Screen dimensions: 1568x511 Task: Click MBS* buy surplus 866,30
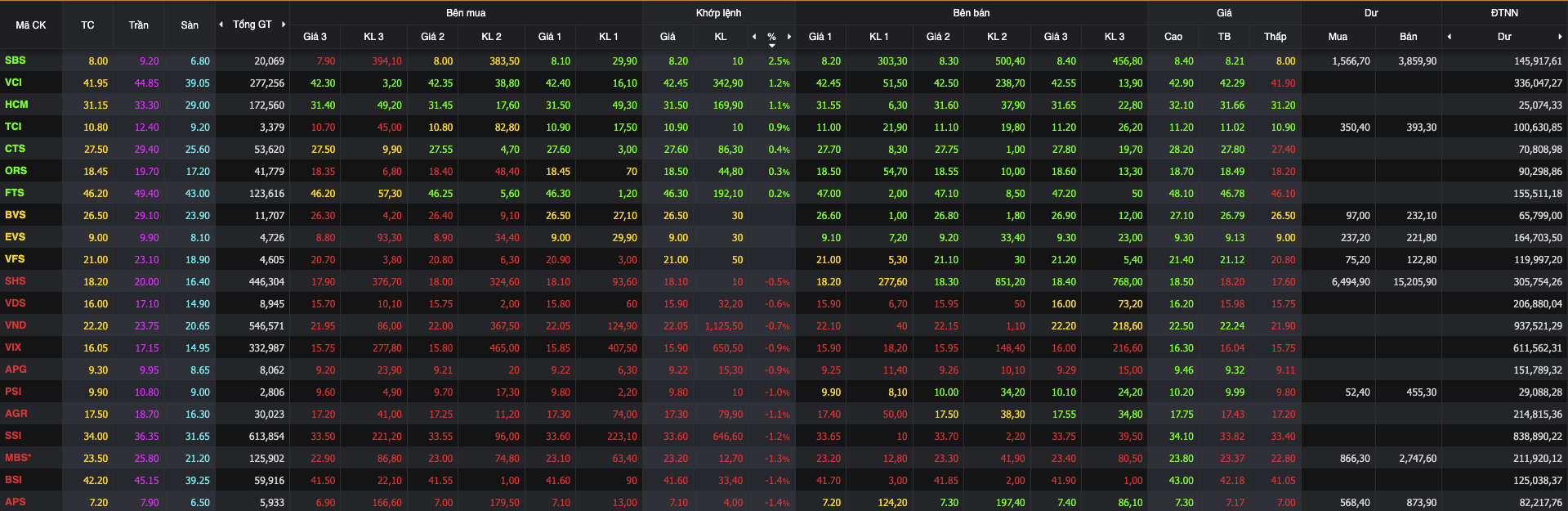click(1355, 459)
